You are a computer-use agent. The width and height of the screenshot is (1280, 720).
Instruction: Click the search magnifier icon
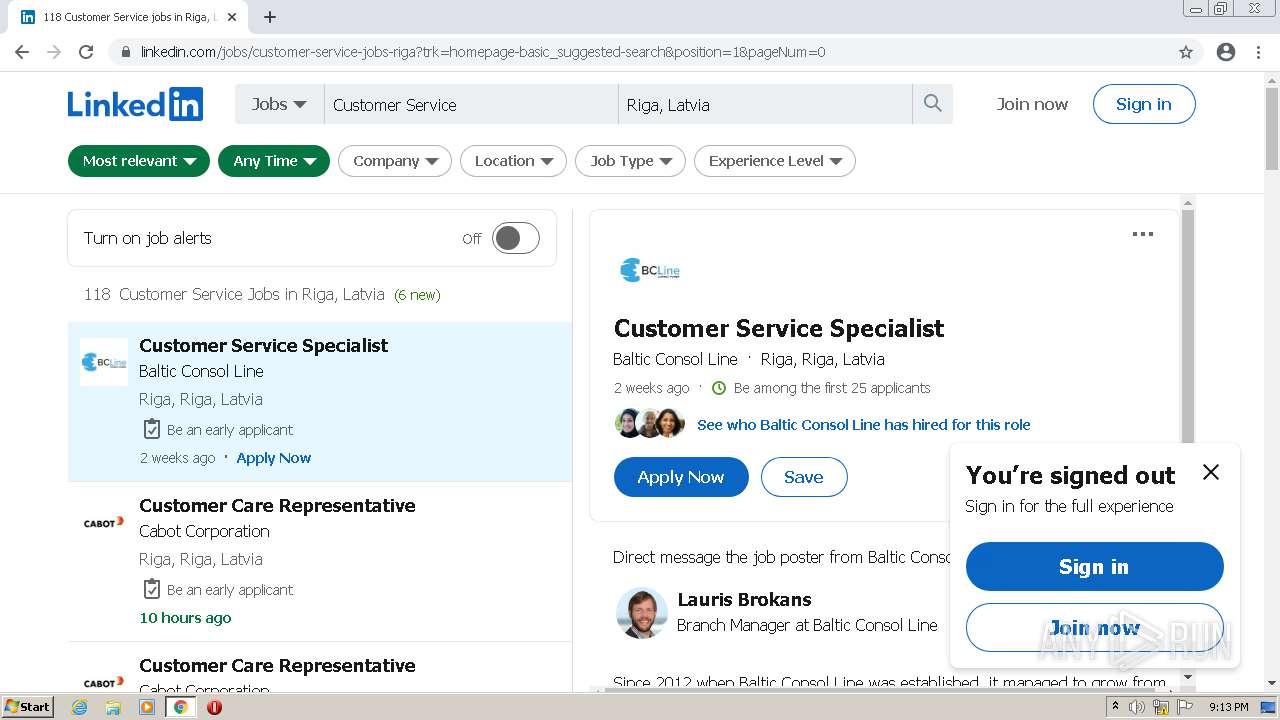pyautogui.click(x=933, y=104)
